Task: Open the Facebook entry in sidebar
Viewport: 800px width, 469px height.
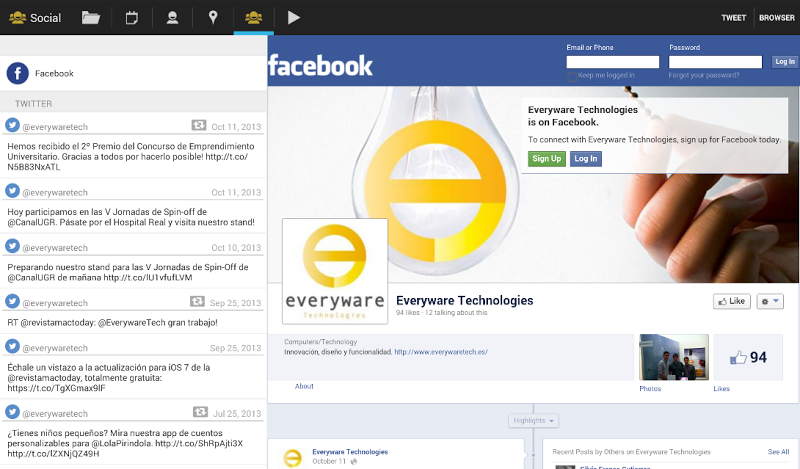Action: point(133,73)
